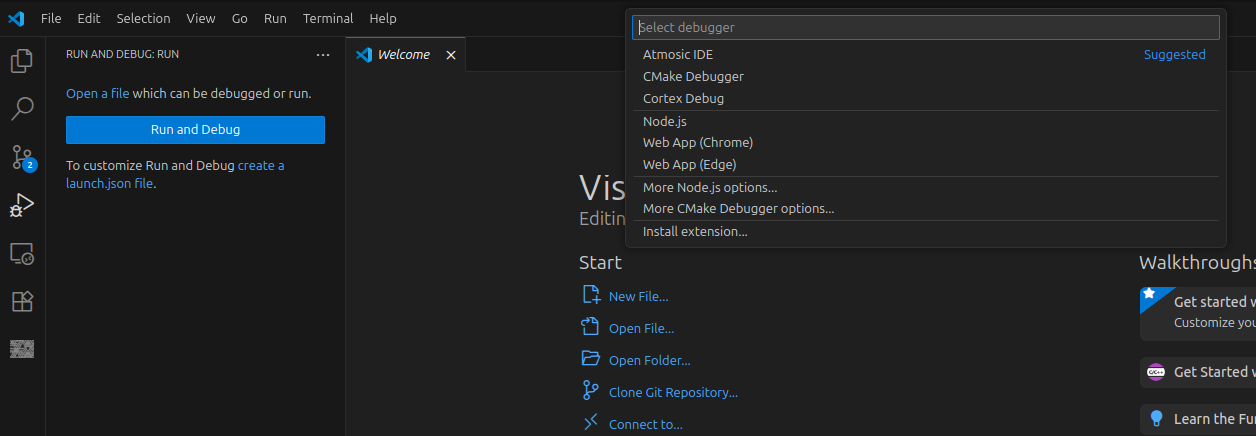This screenshot has height=436, width=1256.
Task: Click the lightbulb walkthrough icon
Action: click(1156, 419)
